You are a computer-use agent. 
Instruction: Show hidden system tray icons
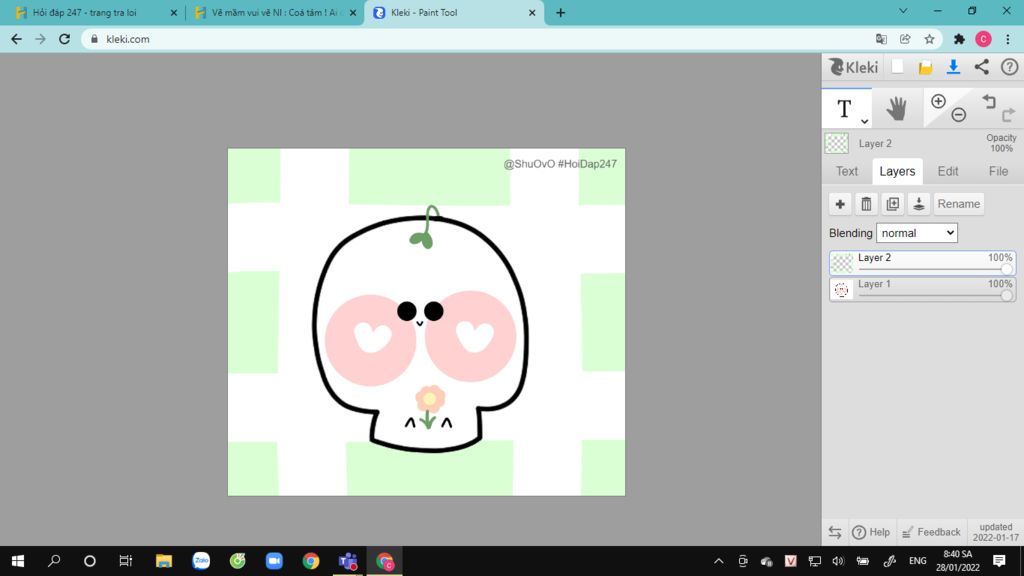tap(718, 561)
